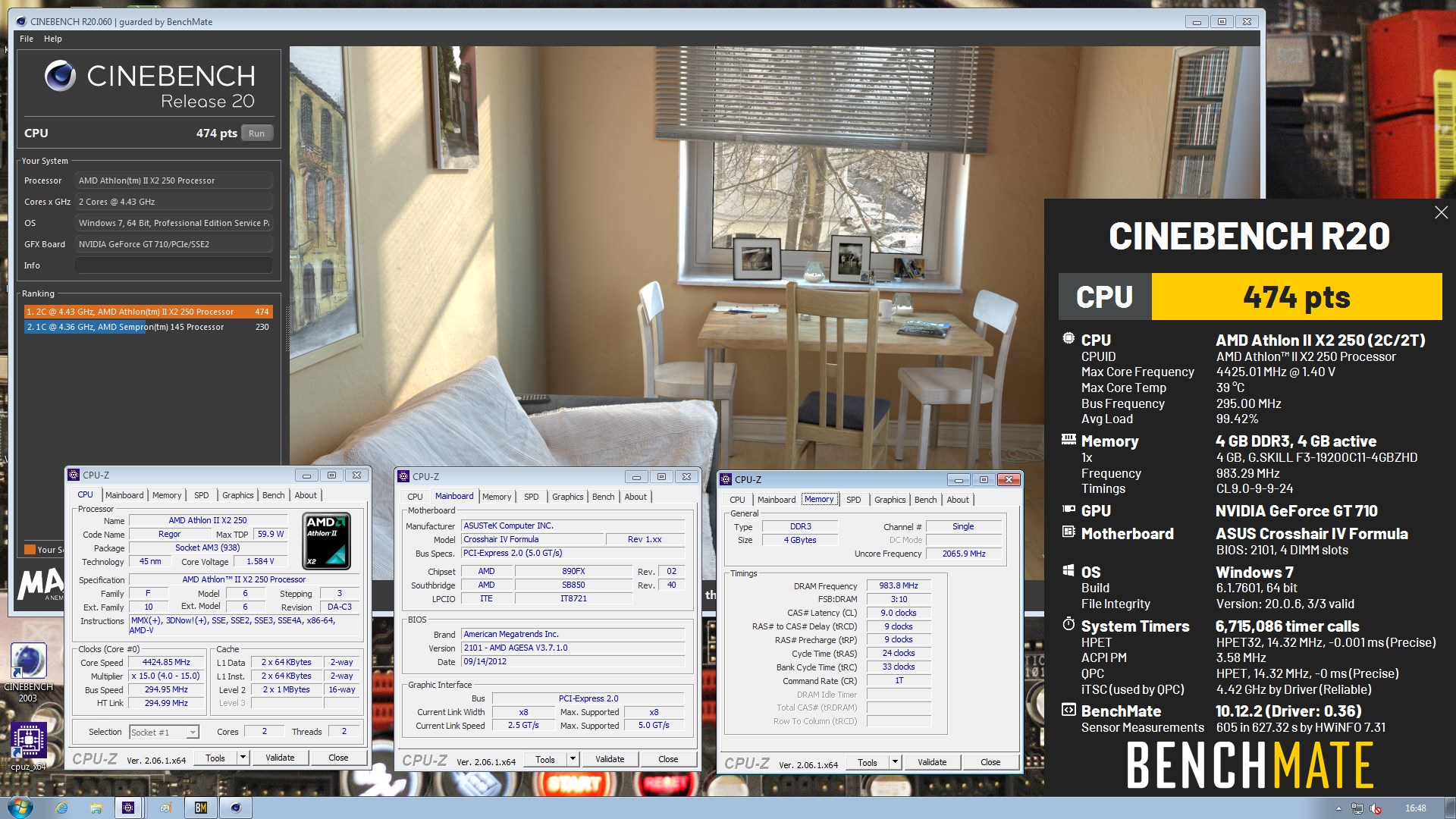Switch to BenchMate via BM taskbar icon
This screenshot has height=819, width=1456.
(x=201, y=808)
